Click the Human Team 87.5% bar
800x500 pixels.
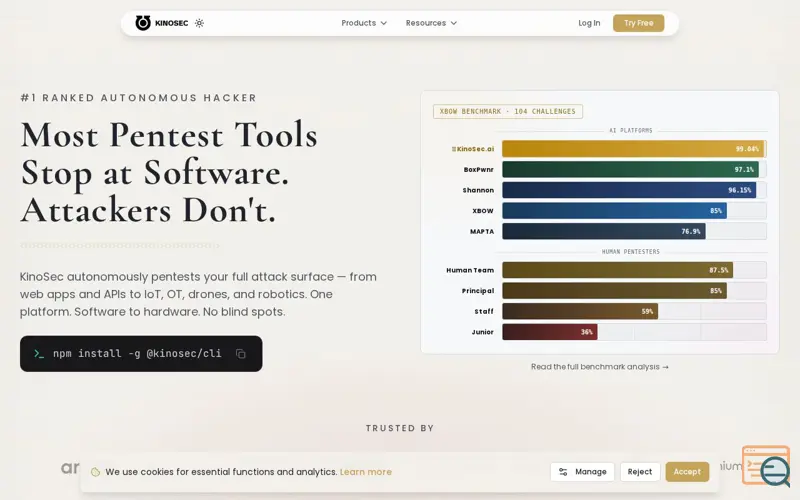pyautogui.click(x=617, y=270)
